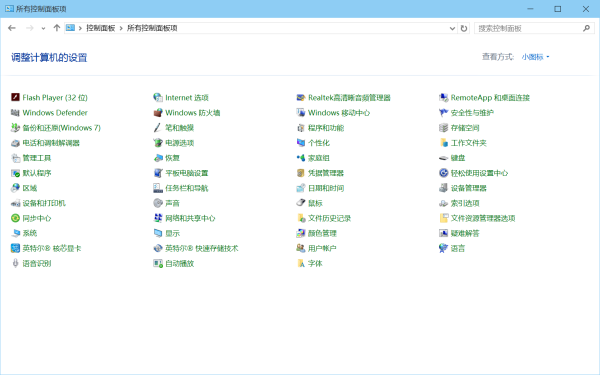
Task: Open the 安全性与维护 link
Action: [x=472, y=113]
